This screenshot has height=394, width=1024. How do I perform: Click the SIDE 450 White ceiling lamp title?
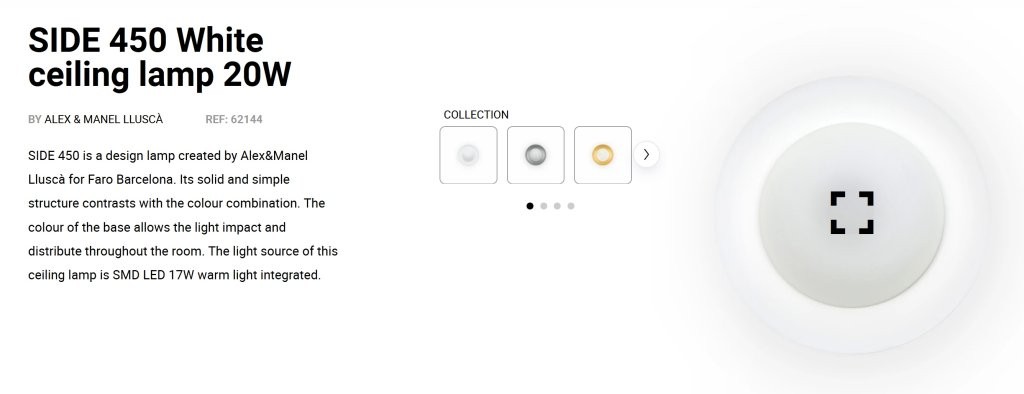[x=159, y=58]
